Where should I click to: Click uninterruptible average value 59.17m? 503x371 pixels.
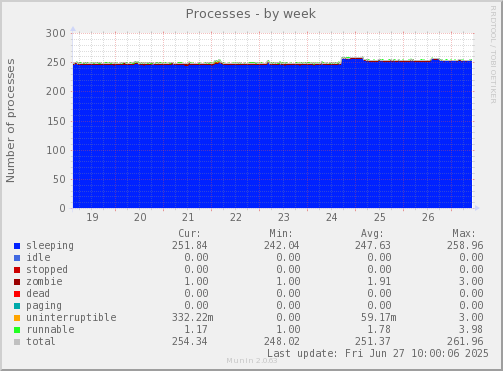pyautogui.click(x=379, y=317)
